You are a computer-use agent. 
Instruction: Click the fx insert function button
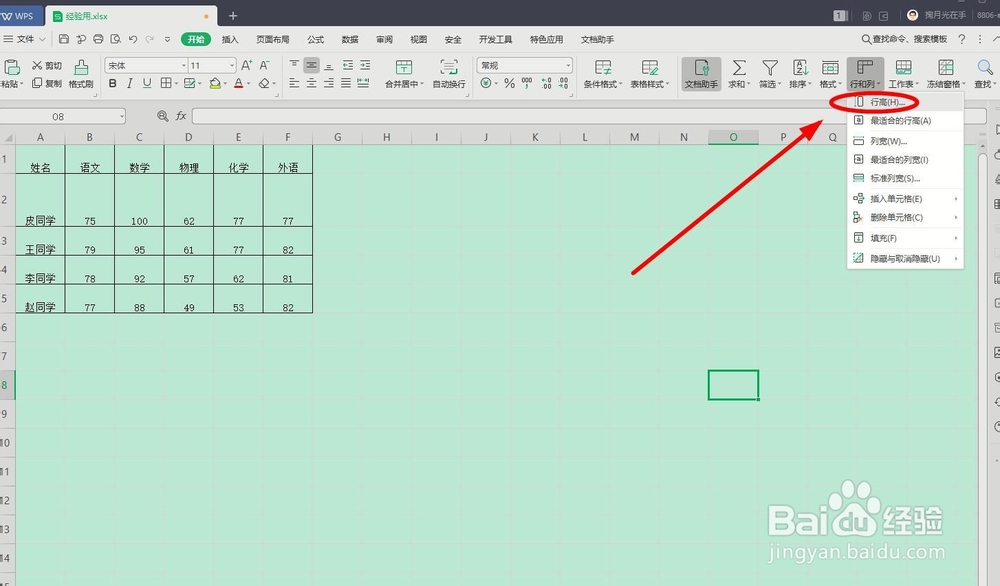click(x=181, y=116)
